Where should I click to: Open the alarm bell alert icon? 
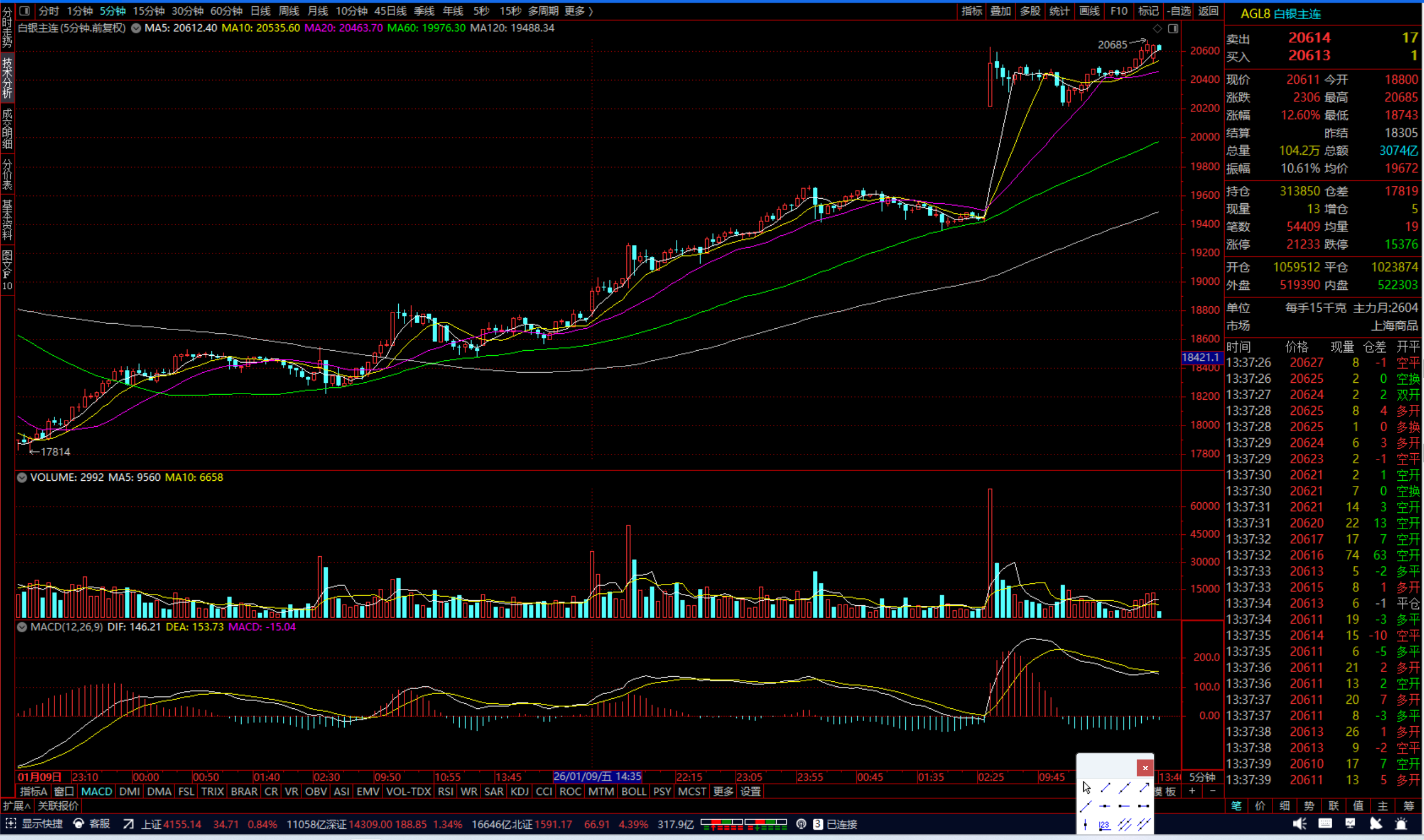pyautogui.click(x=1401, y=824)
